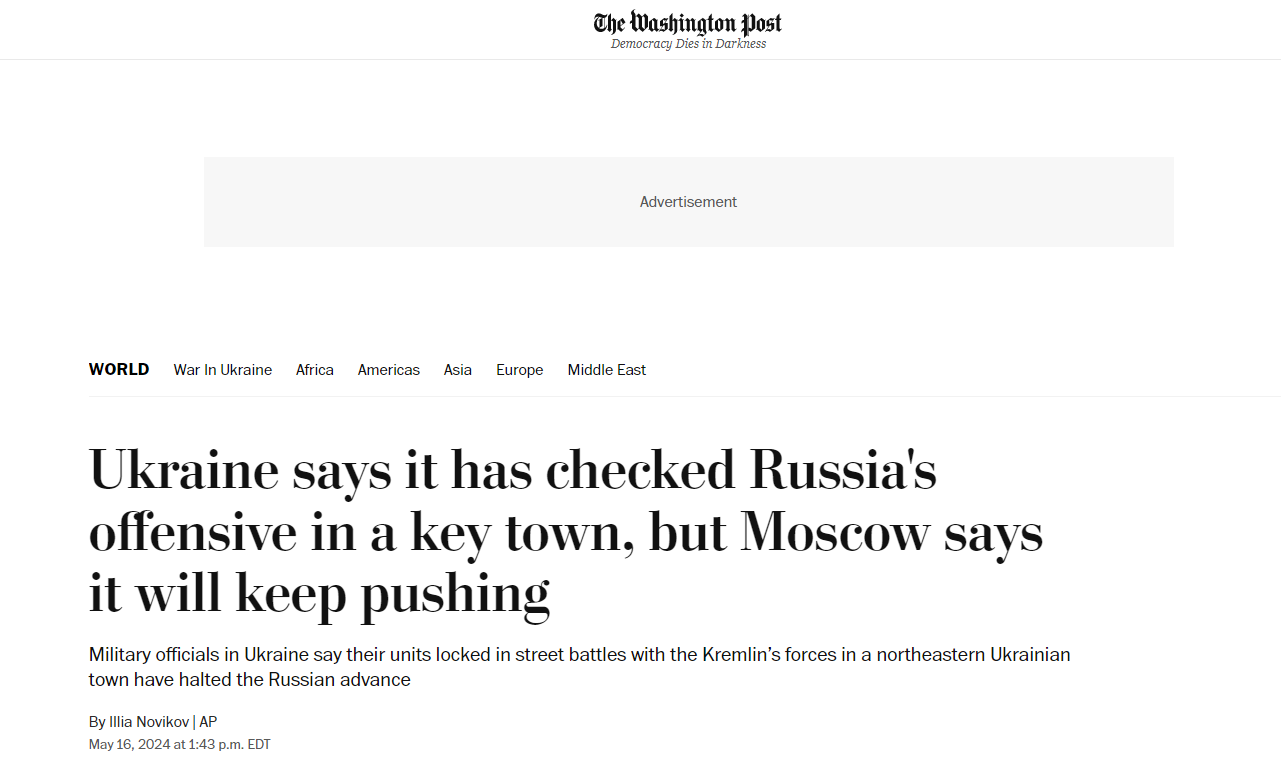Image resolution: width=1281 pixels, height=767 pixels.
Task: Open the Europe section link
Action: pos(519,370)
